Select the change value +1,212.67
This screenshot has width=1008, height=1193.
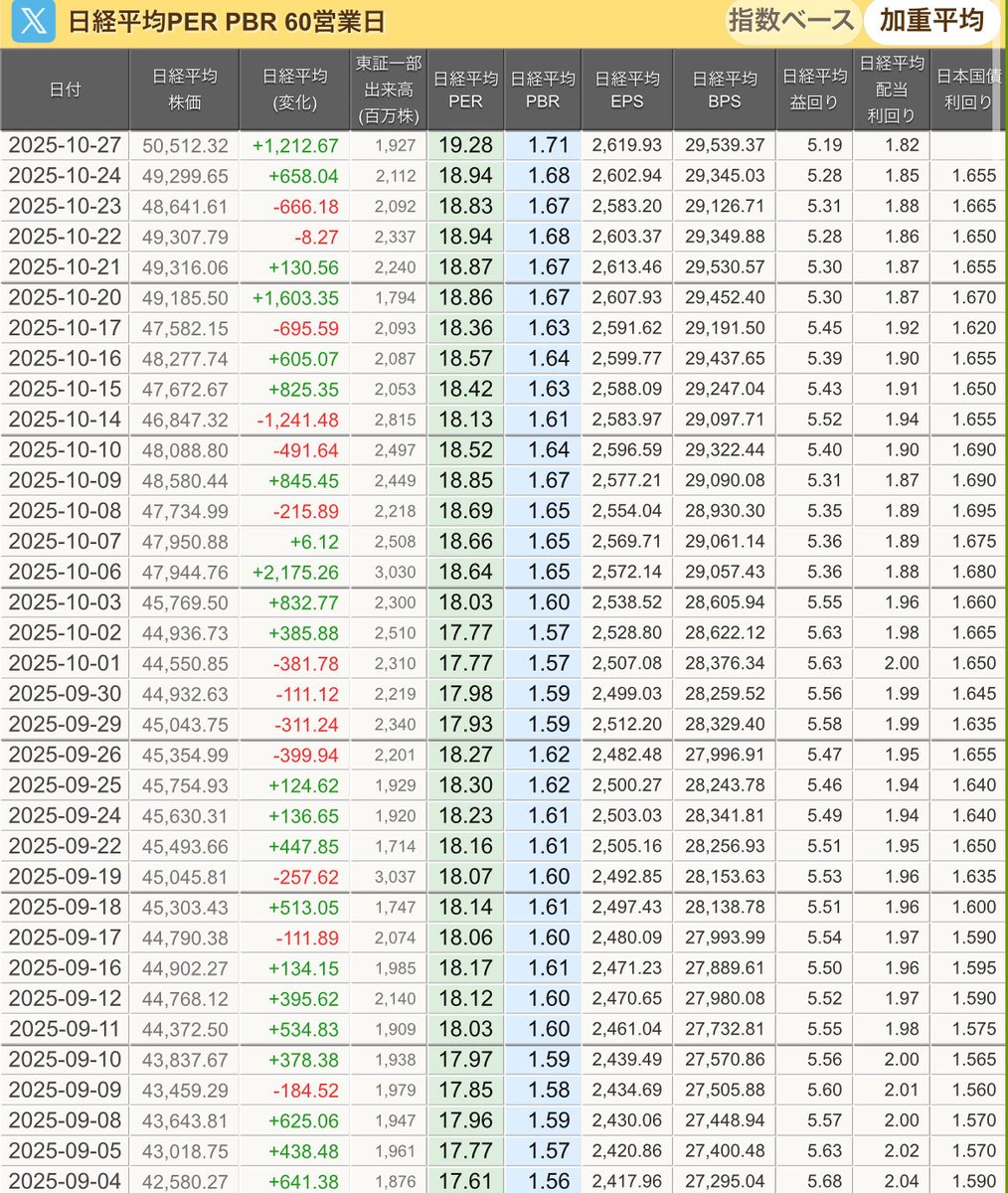[x=295, y=146]
